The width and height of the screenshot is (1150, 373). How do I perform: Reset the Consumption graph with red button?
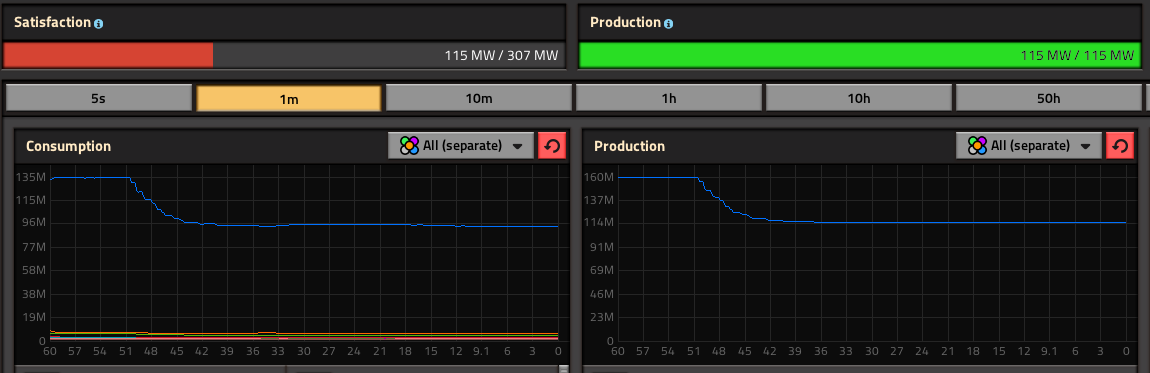552,146
